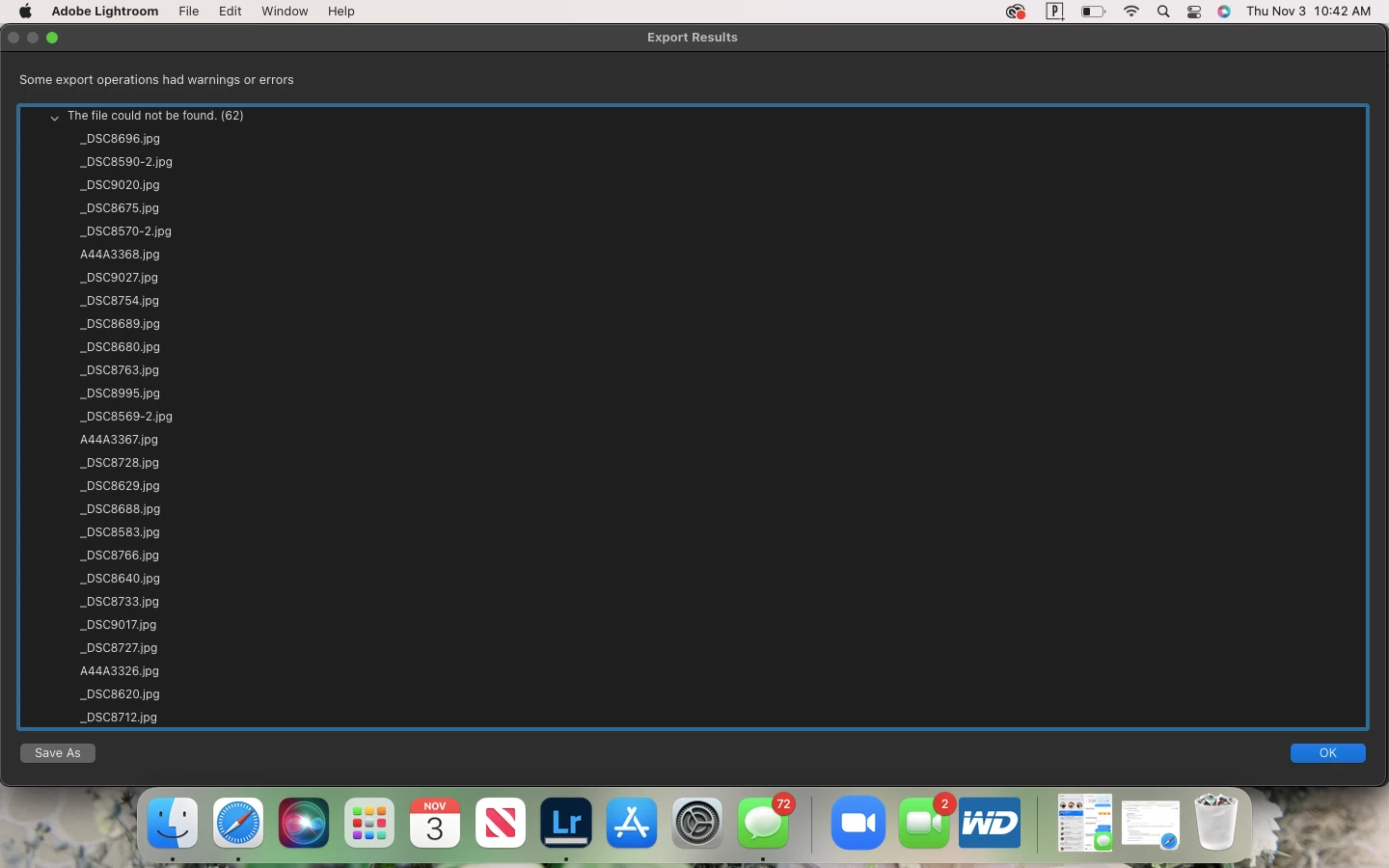Image resolution: width=1389 pixels, height=868 pixels.
Task: Open the Apple menu
Action: point(26,12)
